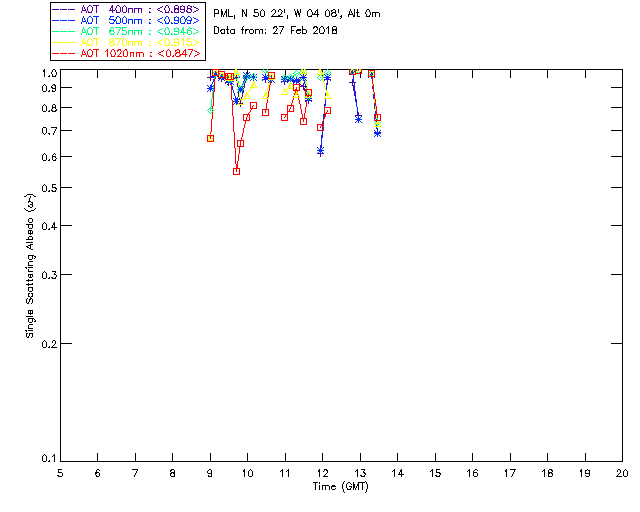
Task: Click the blue asterisk marker at time 13.5 near 0.7
Action: pos(378,133)
